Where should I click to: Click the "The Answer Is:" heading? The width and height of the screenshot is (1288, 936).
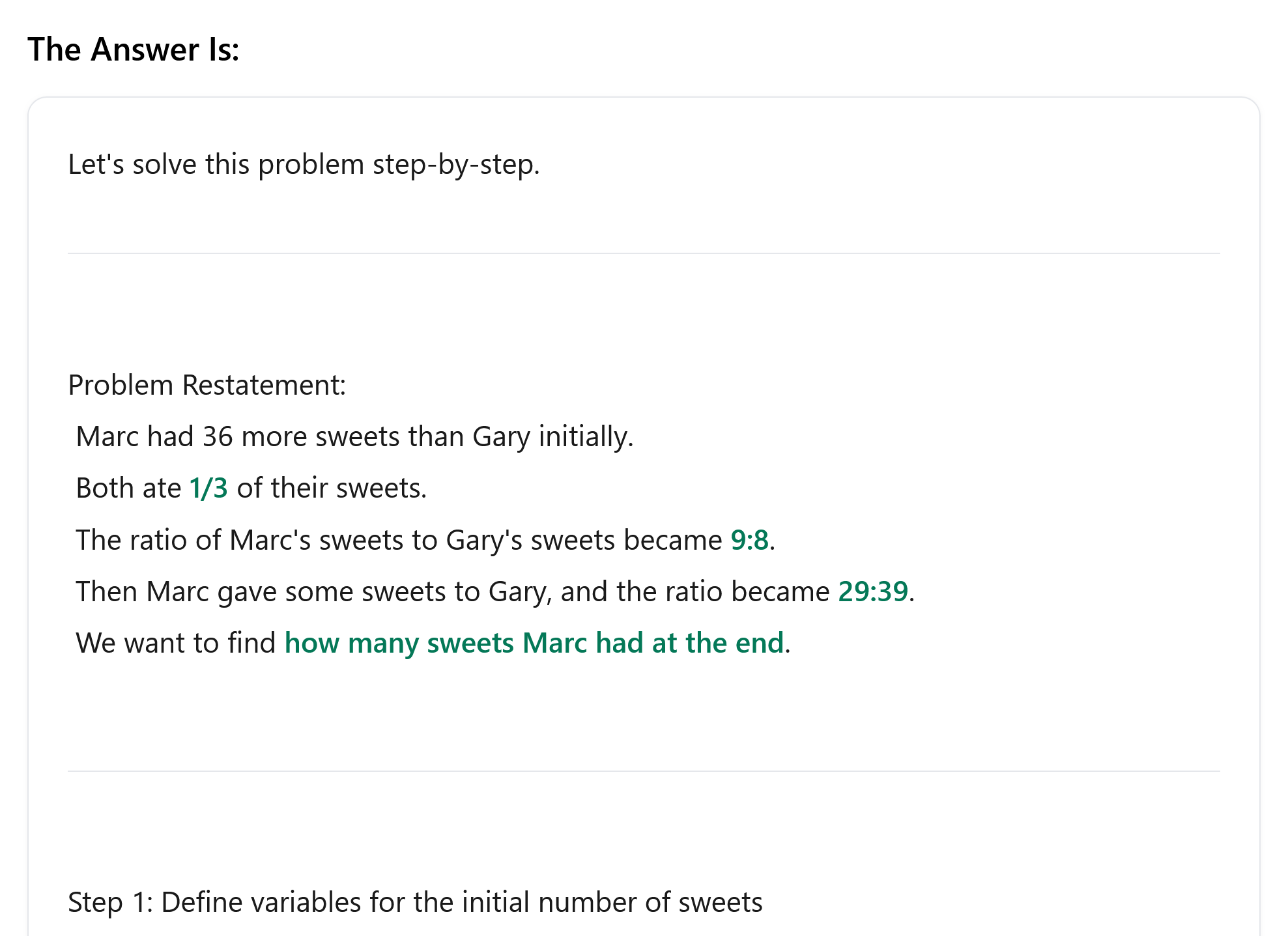(x=134, y=50)
